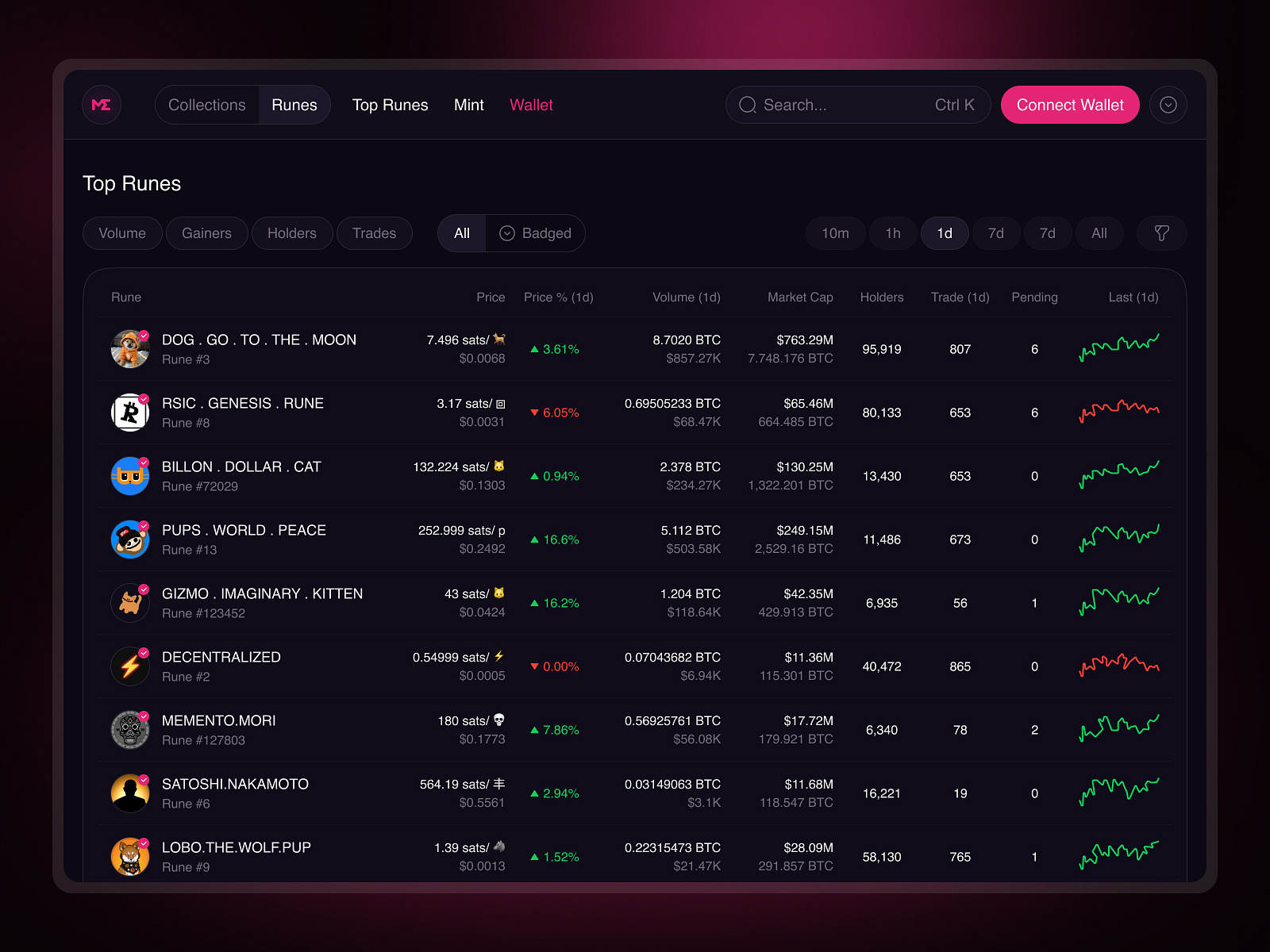This screenshot has height=952, width=1270.
Task: Click the verified checkmark on GIZMO.IMAGINARY.KITTEN avatar
Action: click(x=144, y=589)
